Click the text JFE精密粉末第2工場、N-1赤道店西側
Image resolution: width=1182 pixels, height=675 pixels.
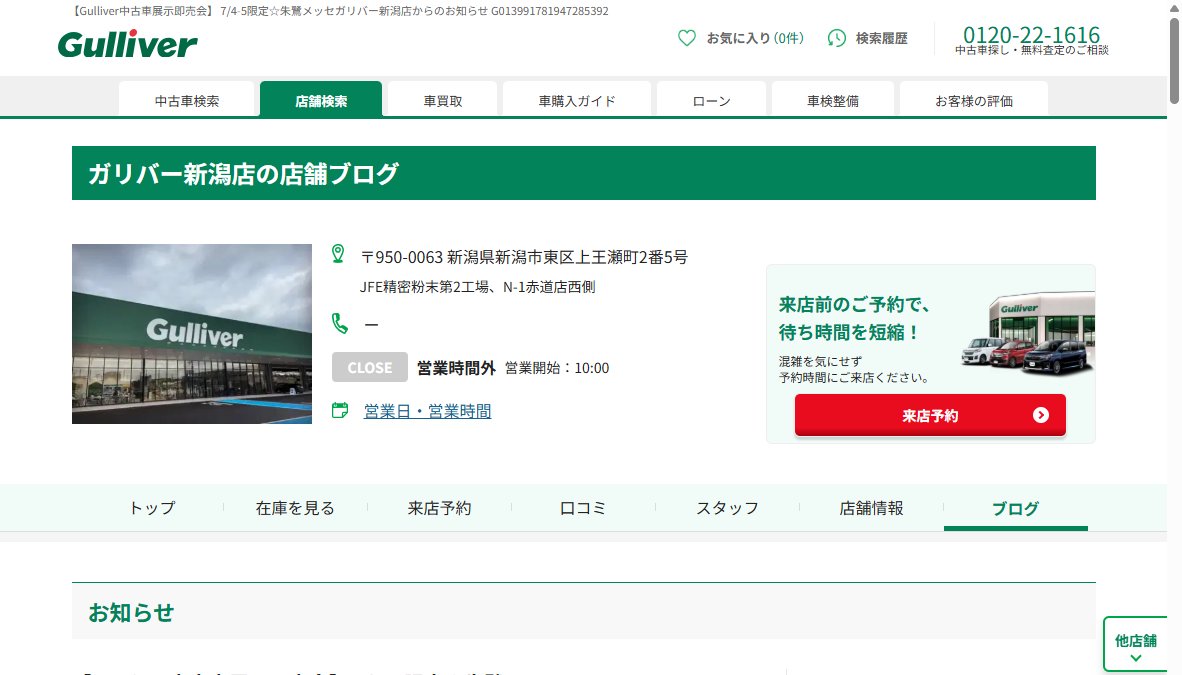pyautogui.click(x=478, y=287)
